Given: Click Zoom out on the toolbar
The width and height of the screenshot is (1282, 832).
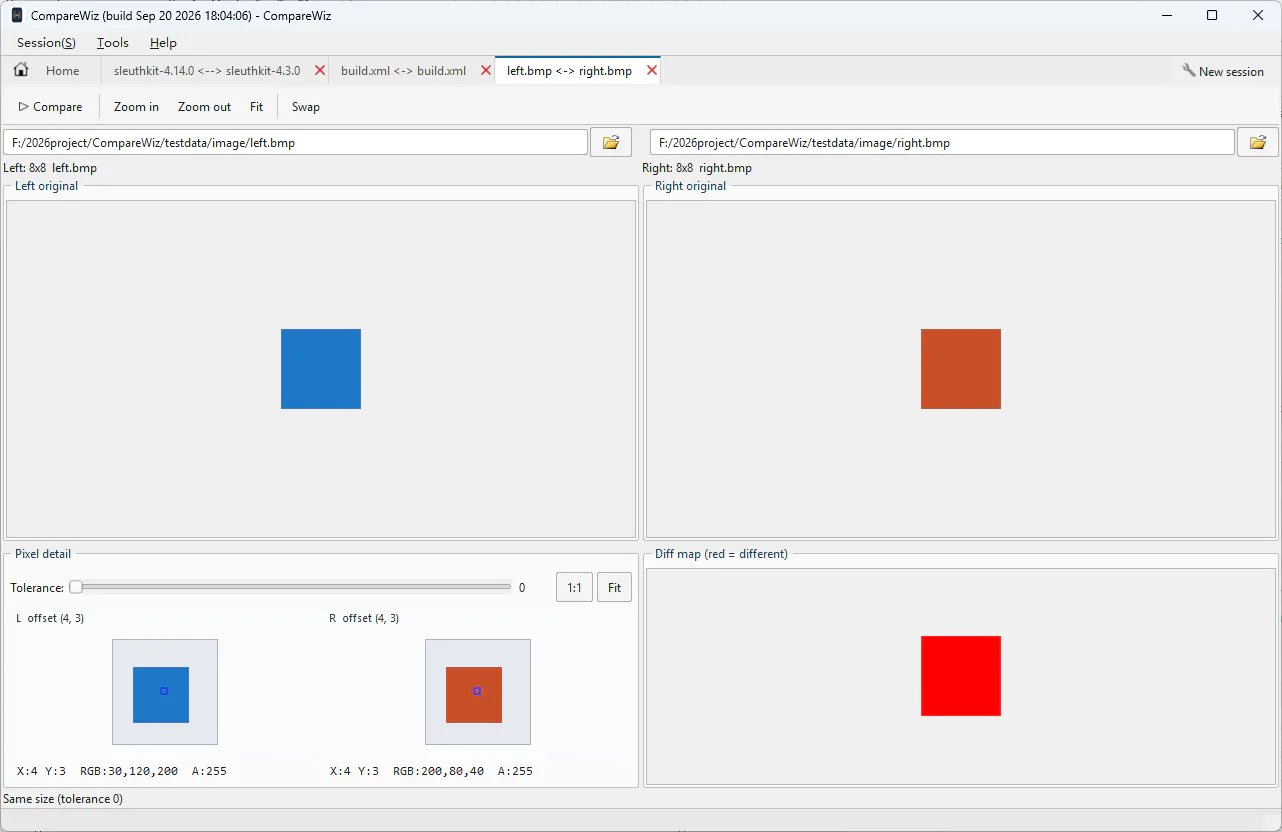Looking at the screenshot, I should [x=204, y=106].
